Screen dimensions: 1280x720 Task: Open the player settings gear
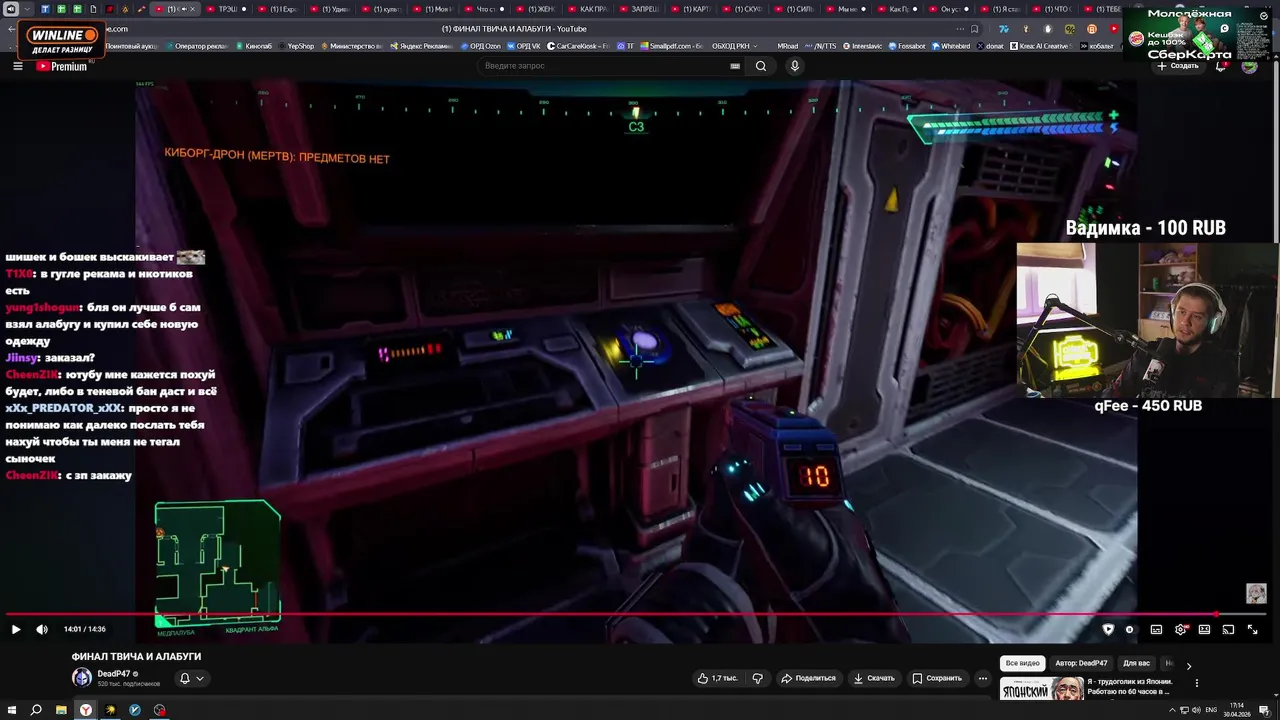point(1181,629)
